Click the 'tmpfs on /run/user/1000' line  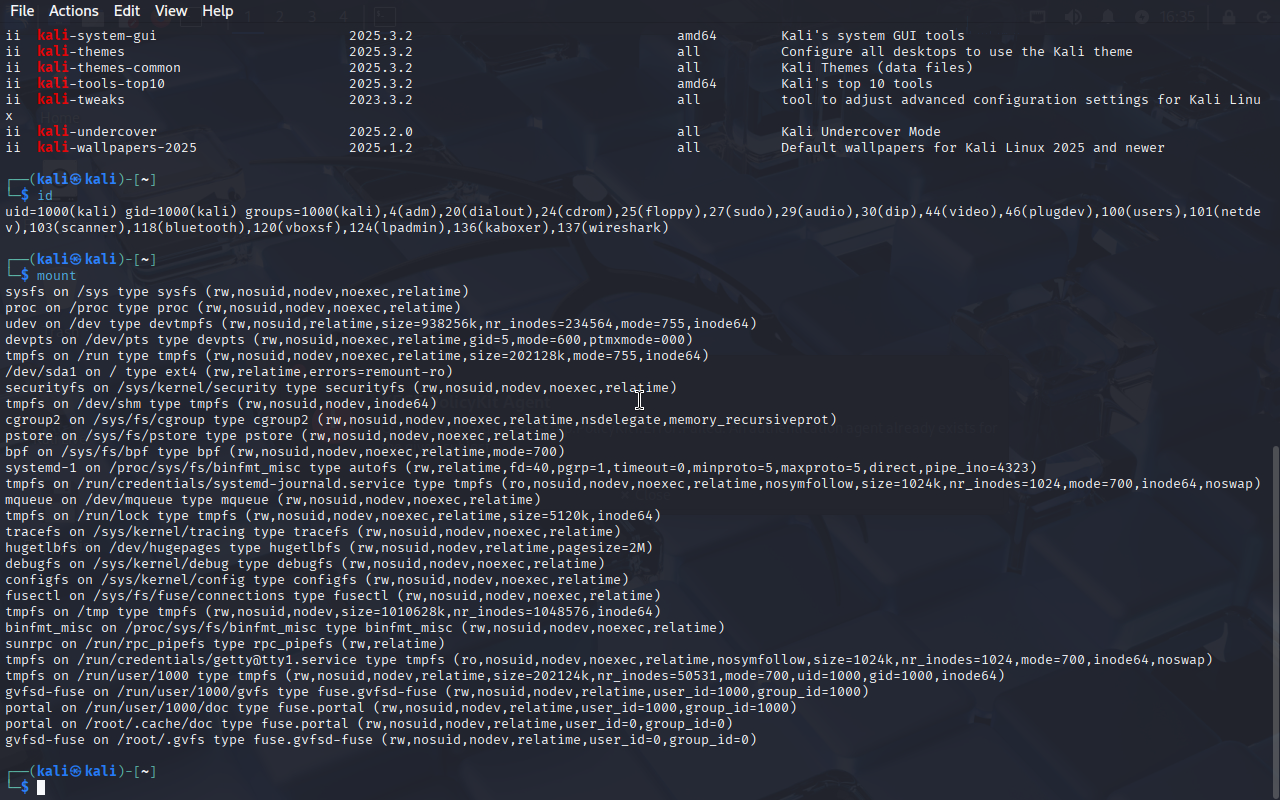click(x=505, y=676)
